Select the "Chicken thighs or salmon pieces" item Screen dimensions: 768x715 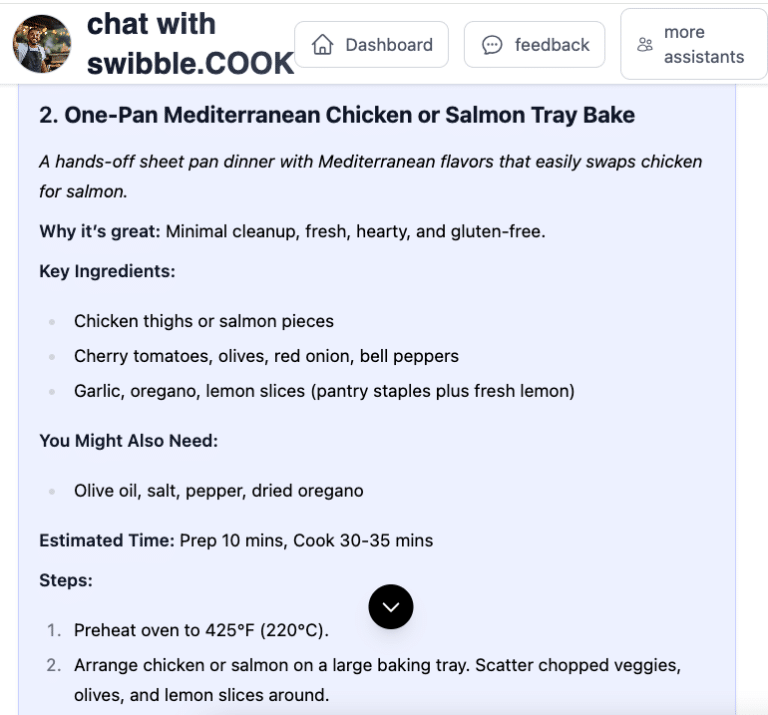coord(204,321)
